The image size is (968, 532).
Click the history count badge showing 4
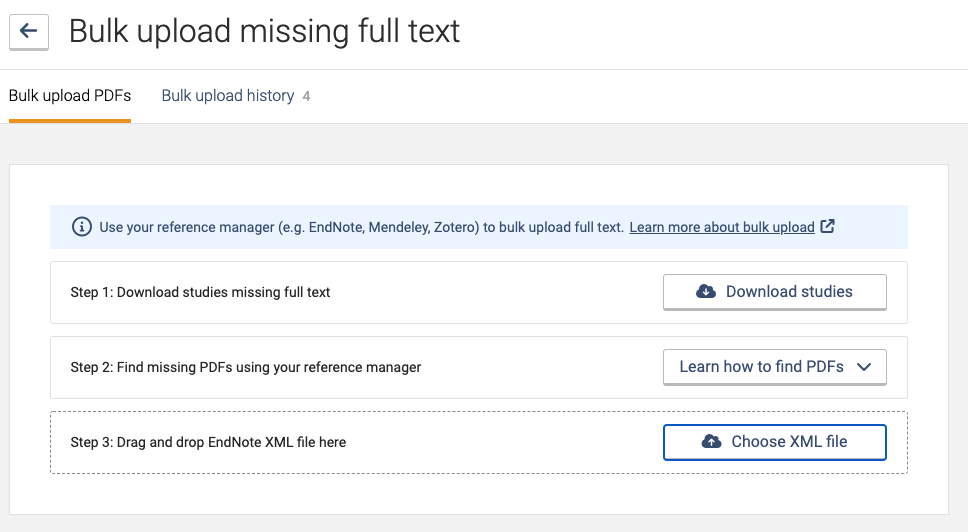coord(306,97)
